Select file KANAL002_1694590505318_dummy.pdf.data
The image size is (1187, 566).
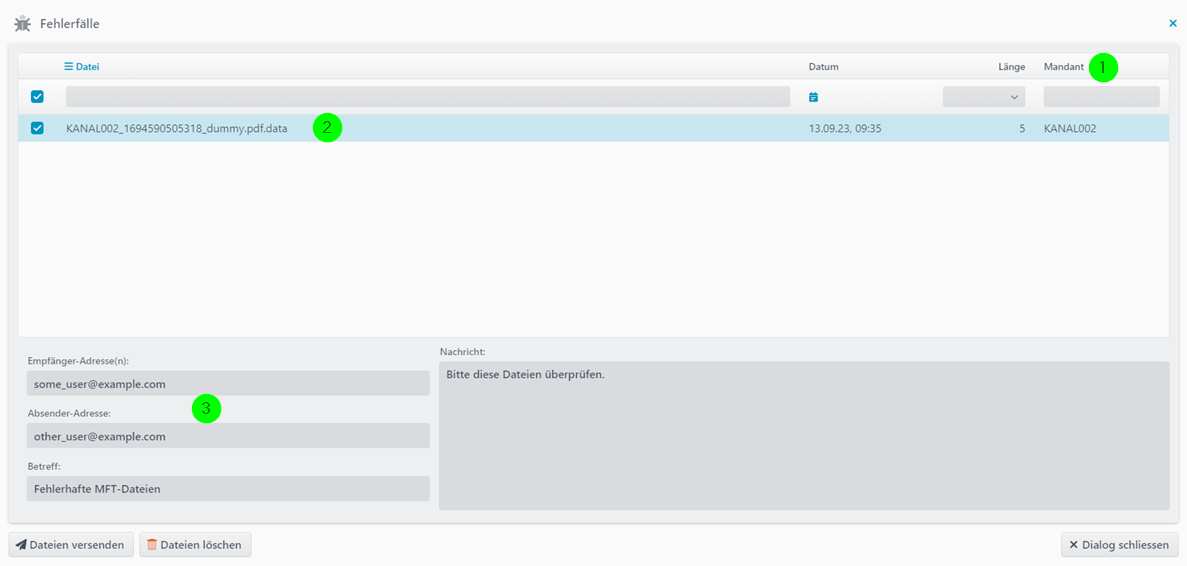[x=177, y=129]
